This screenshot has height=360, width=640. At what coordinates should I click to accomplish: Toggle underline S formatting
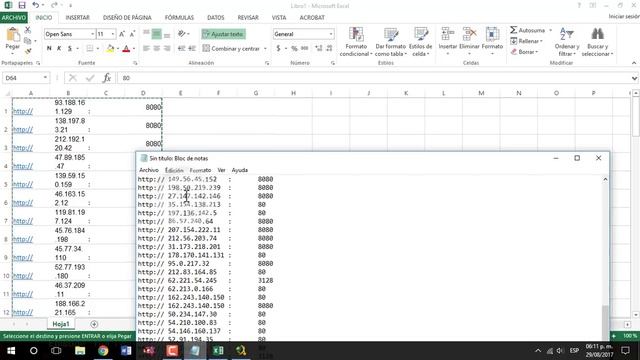click(x=70, y=48)
